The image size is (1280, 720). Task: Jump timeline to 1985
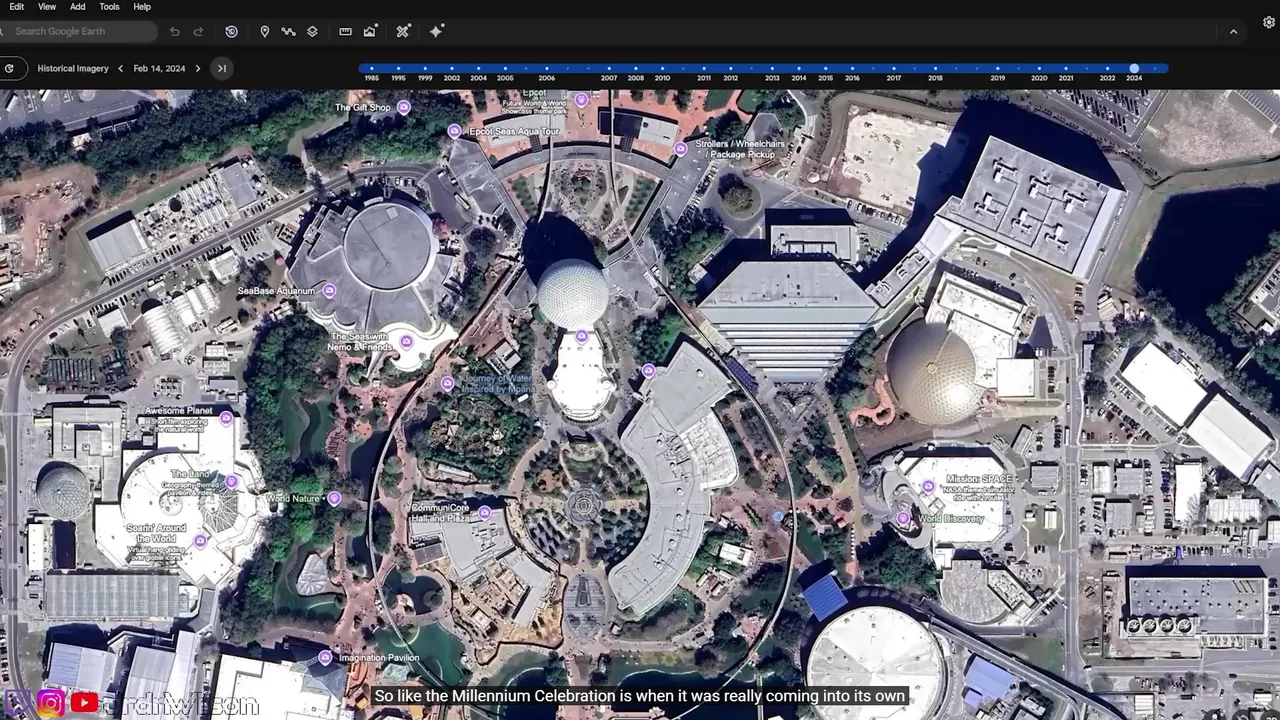pyautogui.click(x=371, y=77)
